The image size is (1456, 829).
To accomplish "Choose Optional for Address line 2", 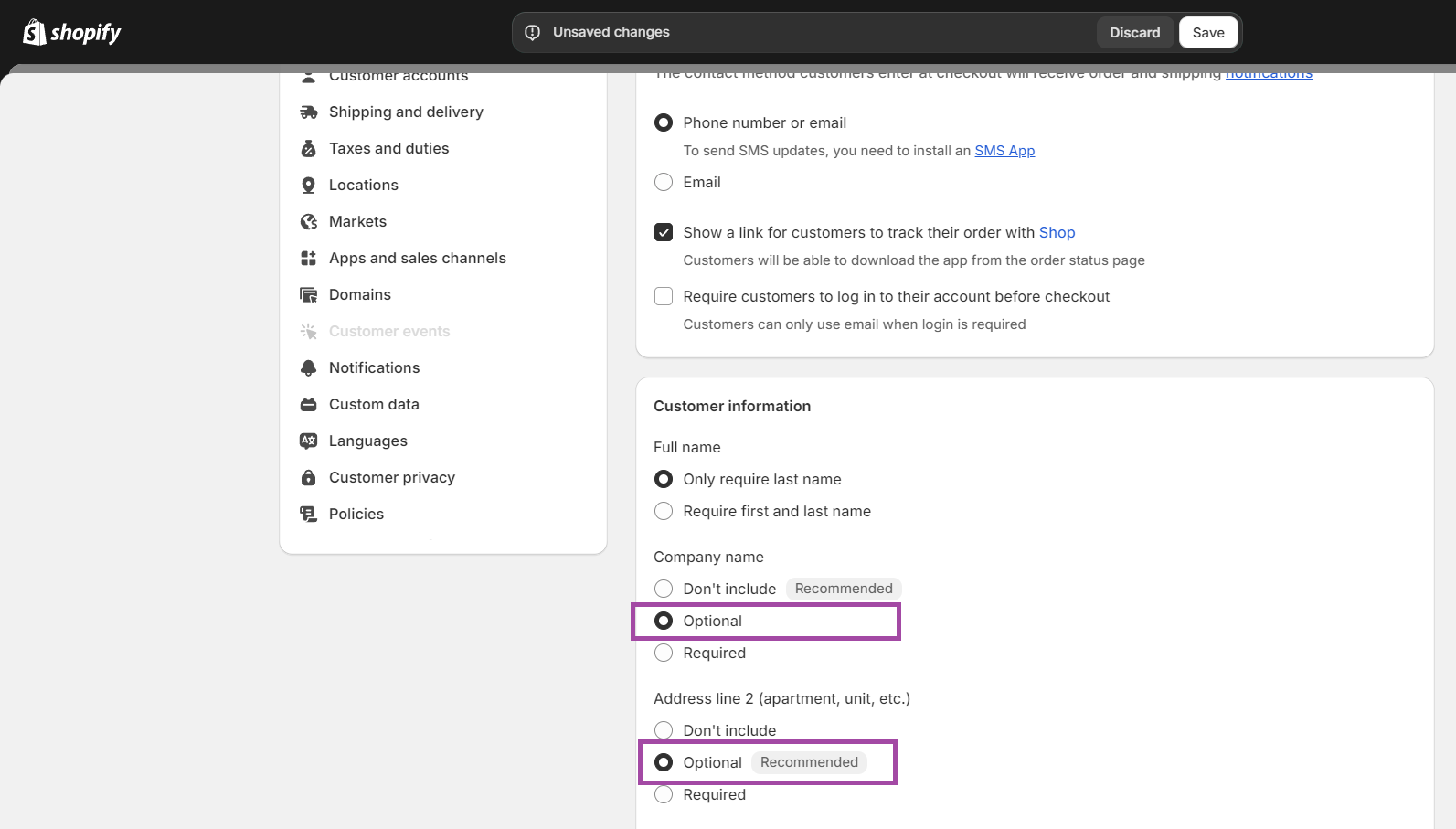I will point(664,762).
